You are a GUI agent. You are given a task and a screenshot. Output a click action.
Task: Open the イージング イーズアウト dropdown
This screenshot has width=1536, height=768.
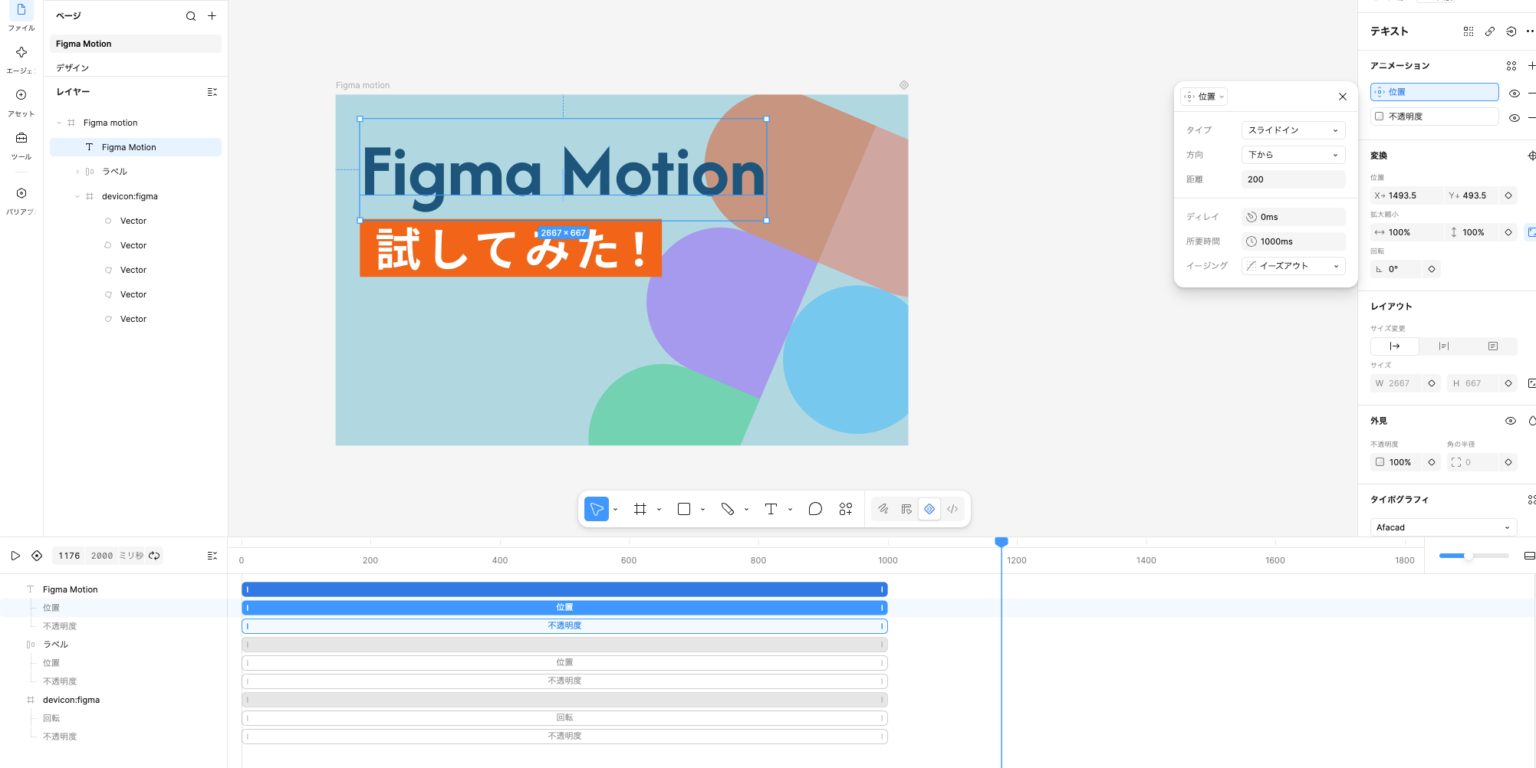click(x=1293, y=266)
